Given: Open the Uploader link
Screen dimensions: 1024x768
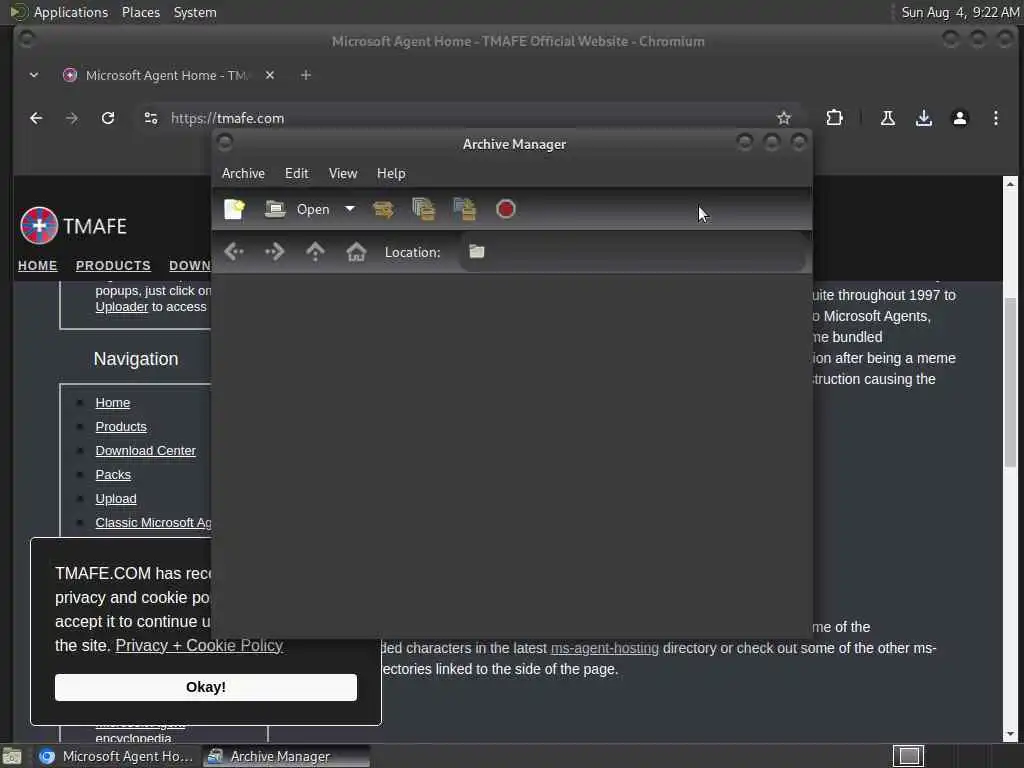Looking at the screenshot, I should click(121, 307).
